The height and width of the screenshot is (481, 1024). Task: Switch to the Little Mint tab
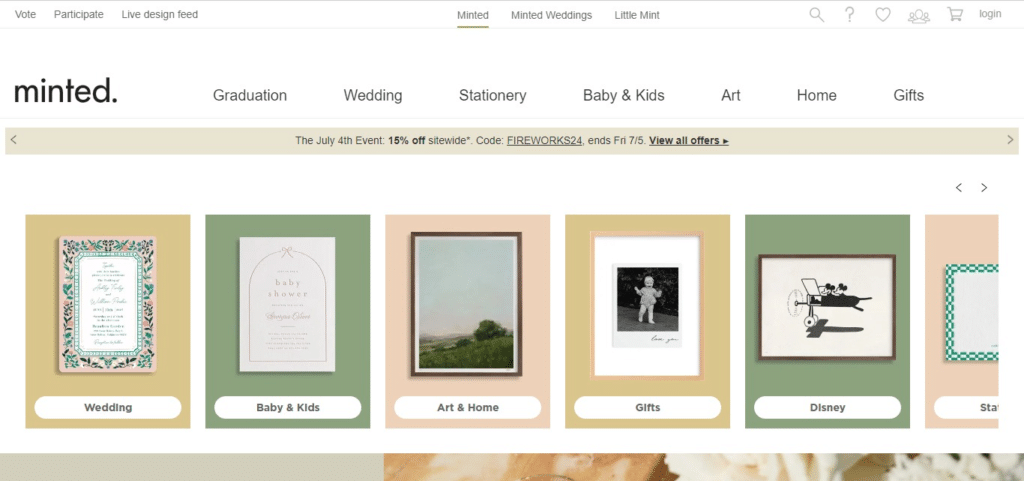click(637, 15)
